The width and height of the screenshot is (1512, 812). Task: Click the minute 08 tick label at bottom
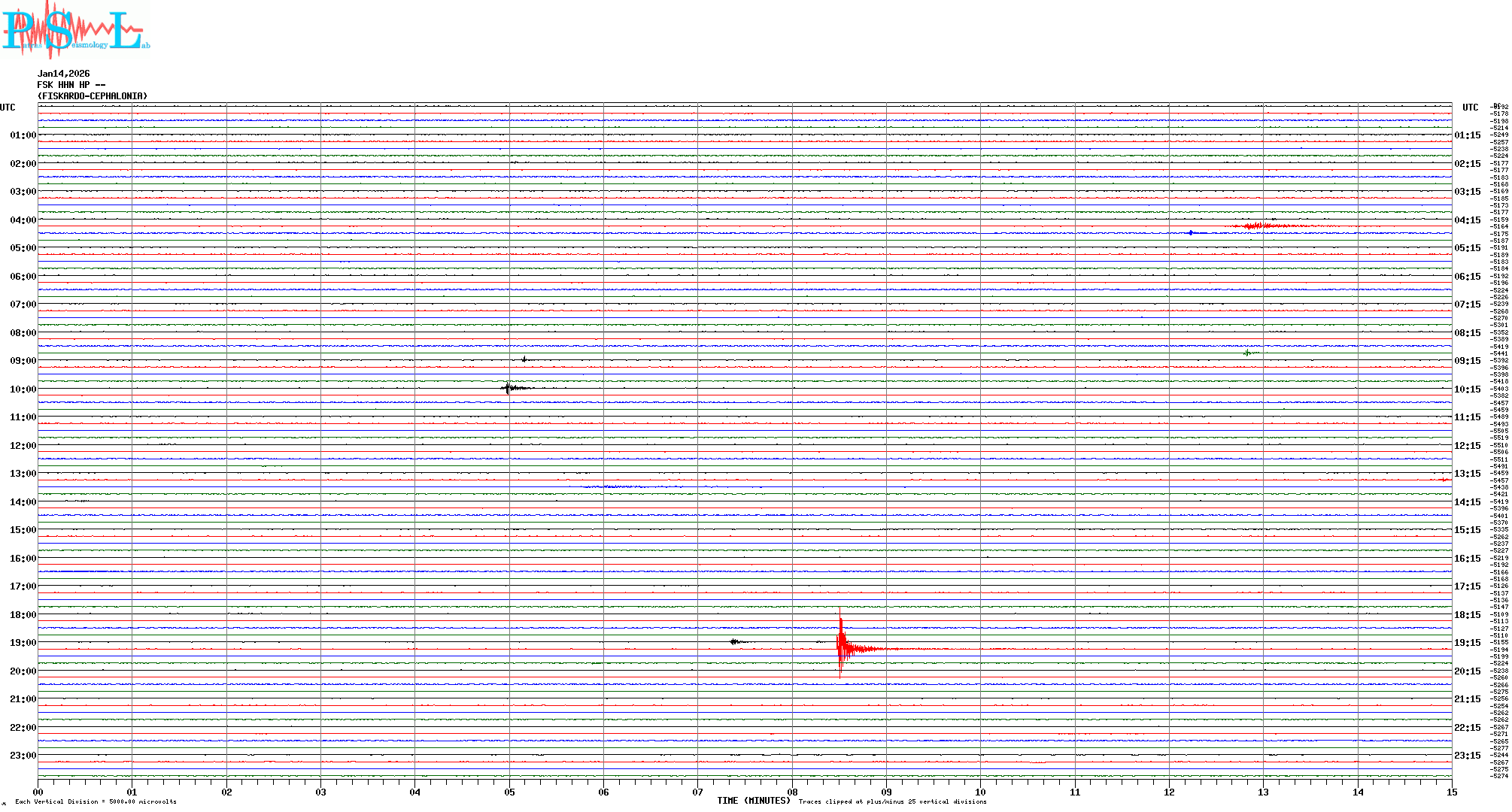792,792
